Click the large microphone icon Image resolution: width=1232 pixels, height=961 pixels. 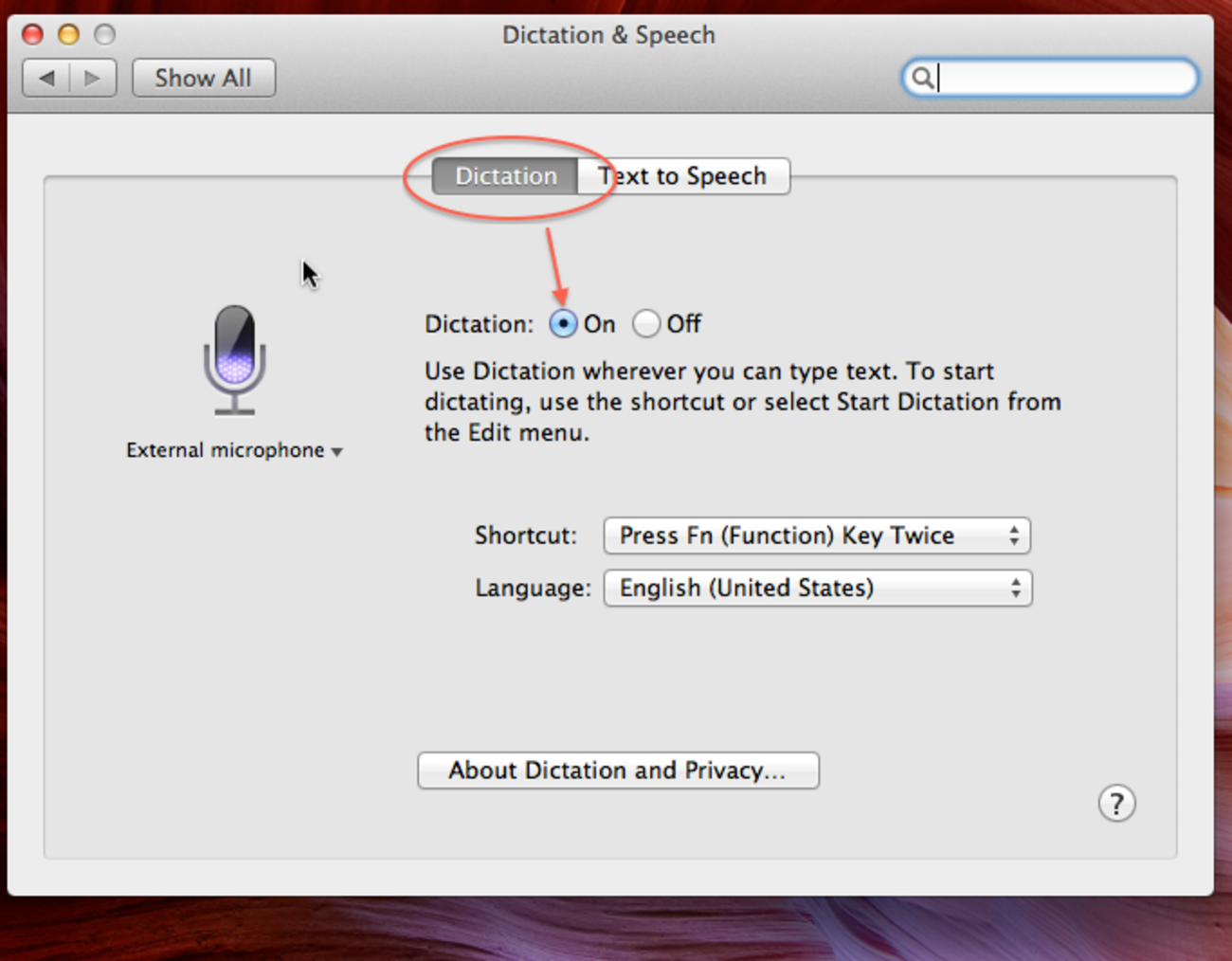[234, 359]
